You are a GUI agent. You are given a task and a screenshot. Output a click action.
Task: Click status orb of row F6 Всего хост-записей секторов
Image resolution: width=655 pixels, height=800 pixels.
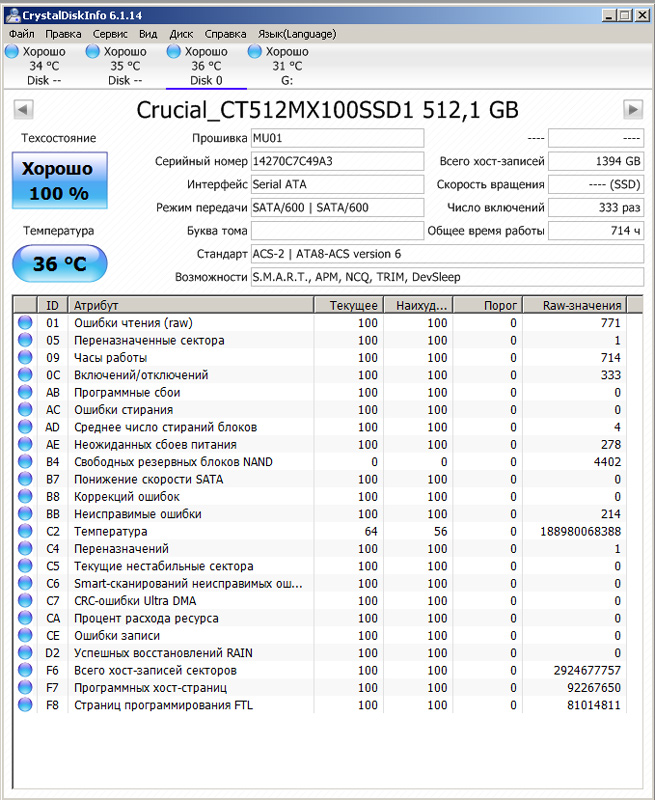(25, 670)
